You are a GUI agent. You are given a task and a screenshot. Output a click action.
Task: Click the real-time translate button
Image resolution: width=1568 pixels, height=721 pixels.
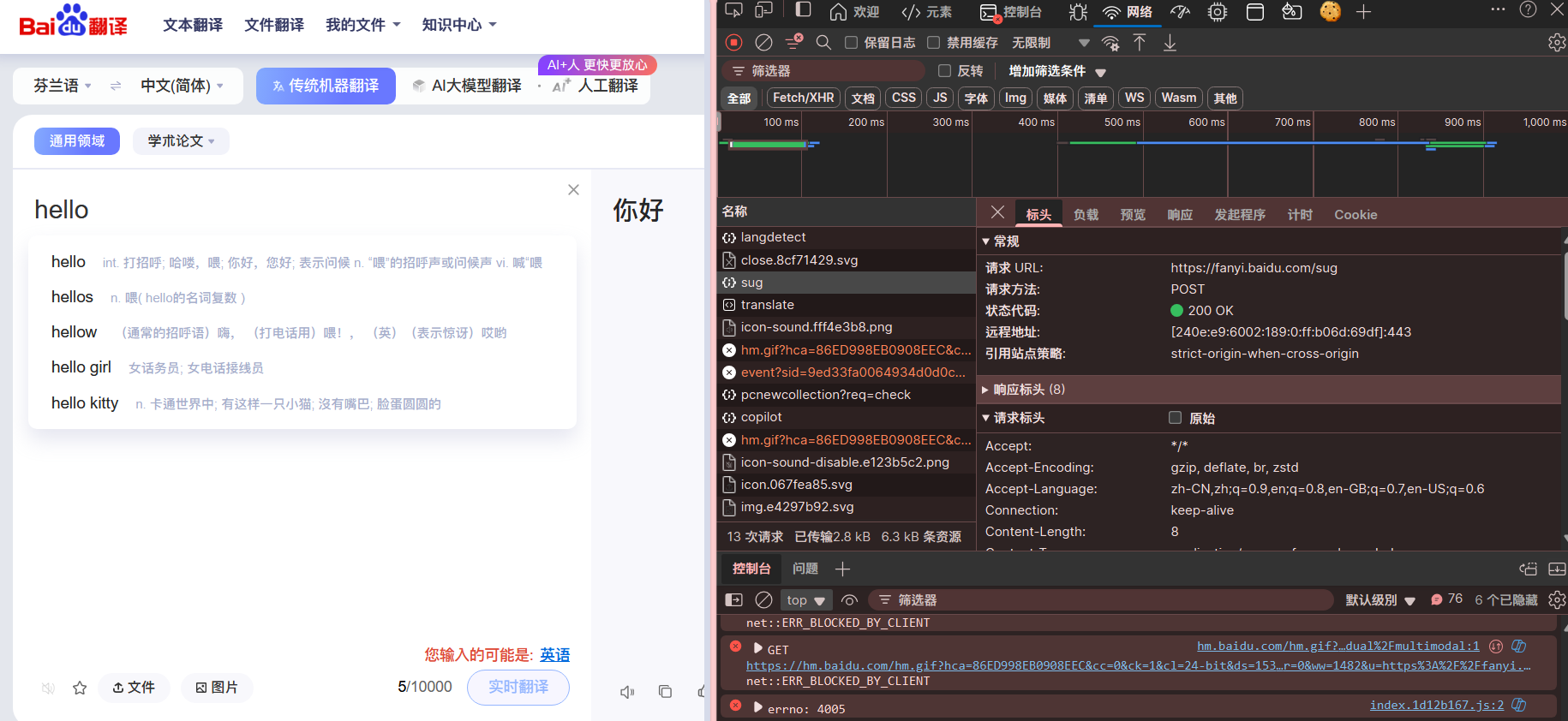[518, 687]
